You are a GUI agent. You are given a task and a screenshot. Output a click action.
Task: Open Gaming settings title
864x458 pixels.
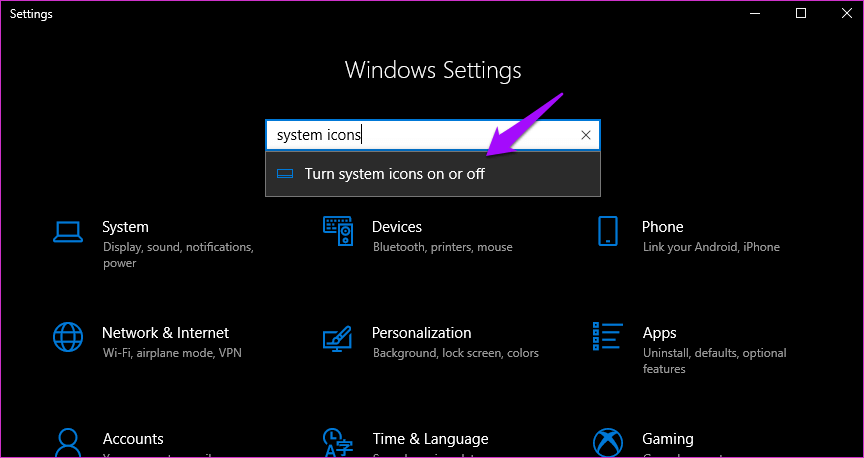[x=668, y=439]
